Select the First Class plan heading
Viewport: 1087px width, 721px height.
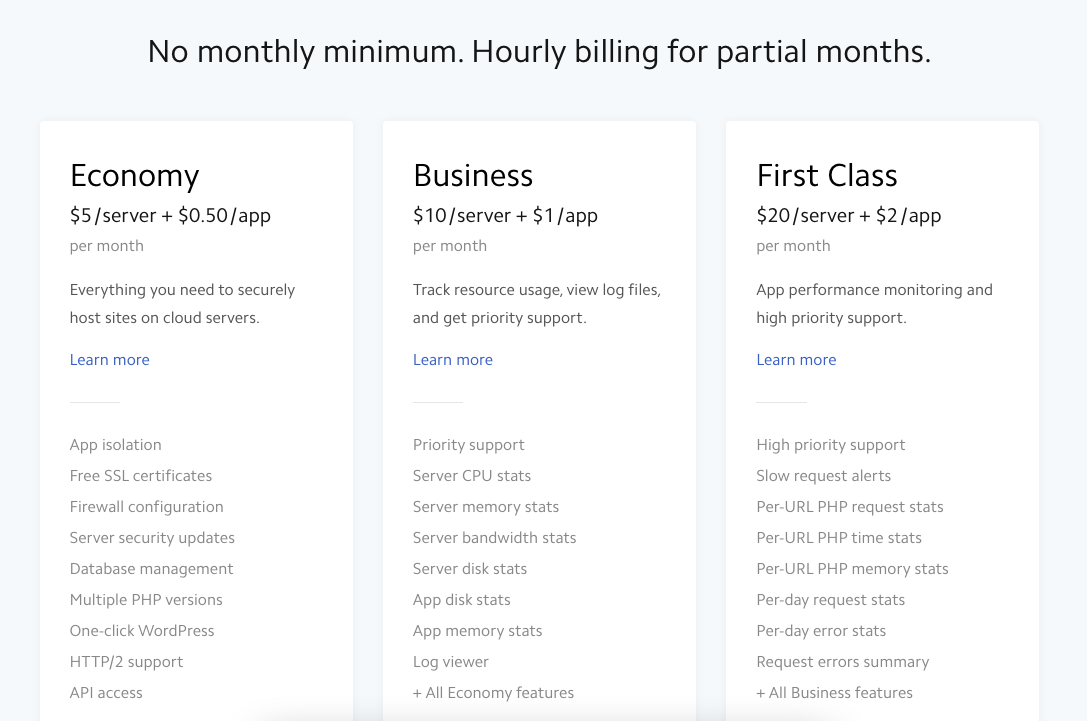tap(827, 176)
